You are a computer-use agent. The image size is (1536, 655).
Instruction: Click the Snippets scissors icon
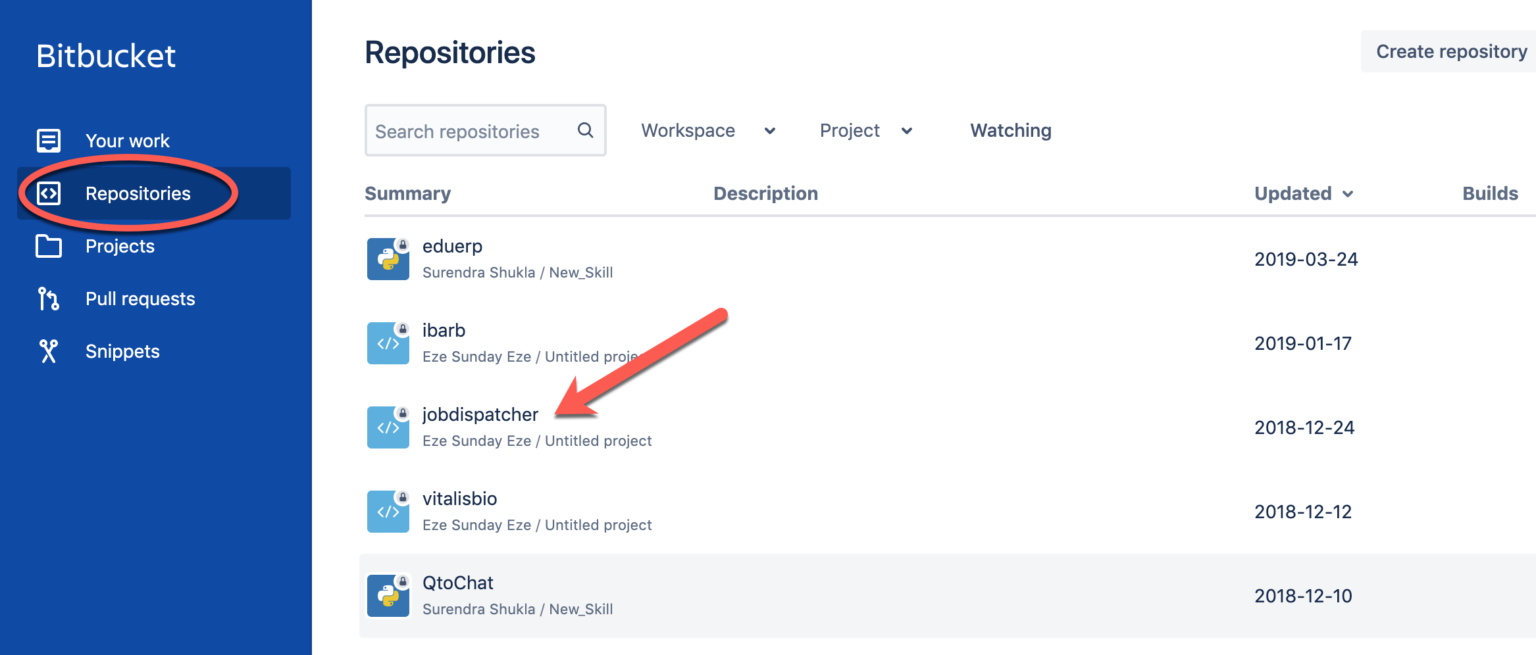[x=47, y=351]
